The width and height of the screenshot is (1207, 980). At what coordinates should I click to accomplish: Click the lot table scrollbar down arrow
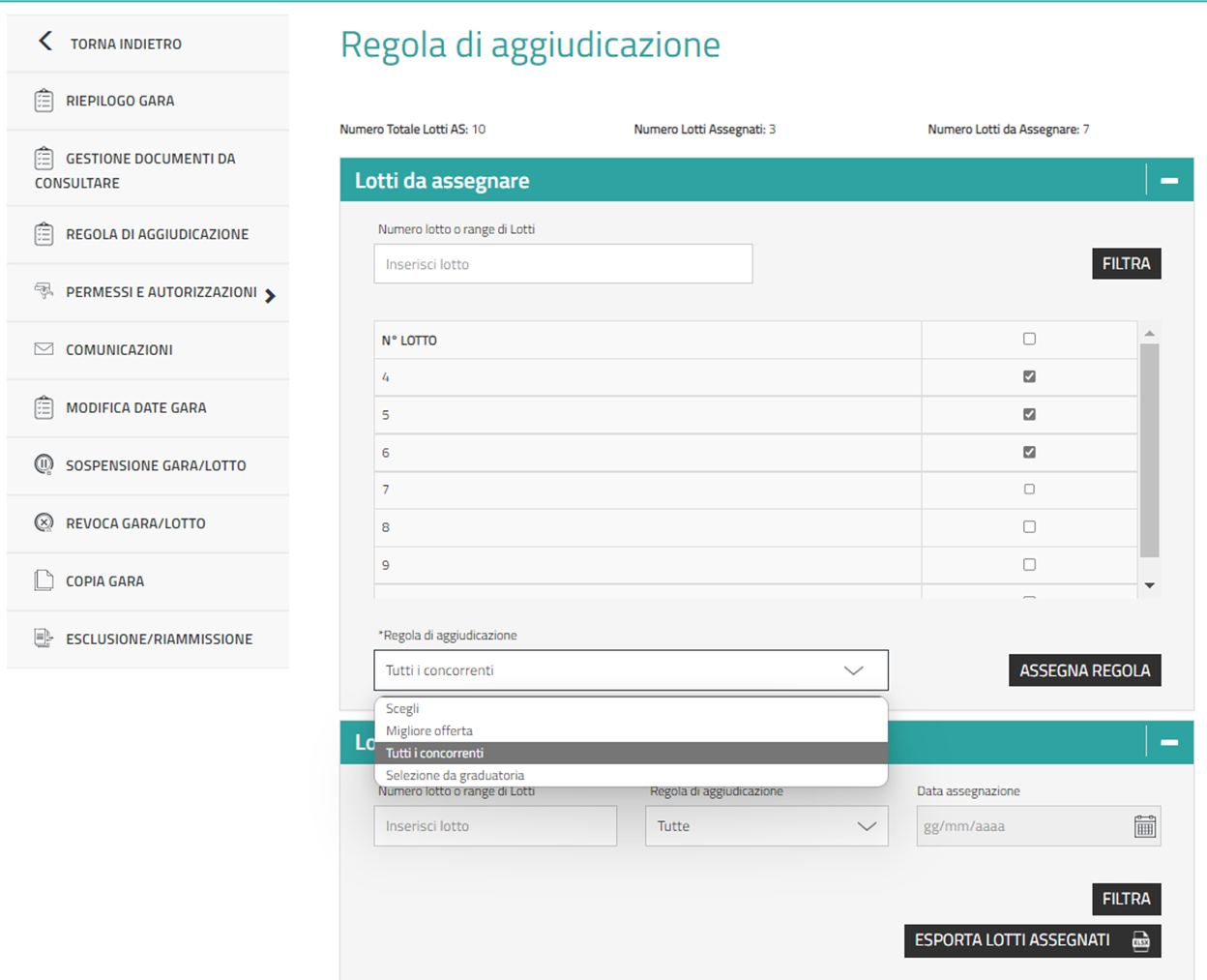(x=1149, y=585)
